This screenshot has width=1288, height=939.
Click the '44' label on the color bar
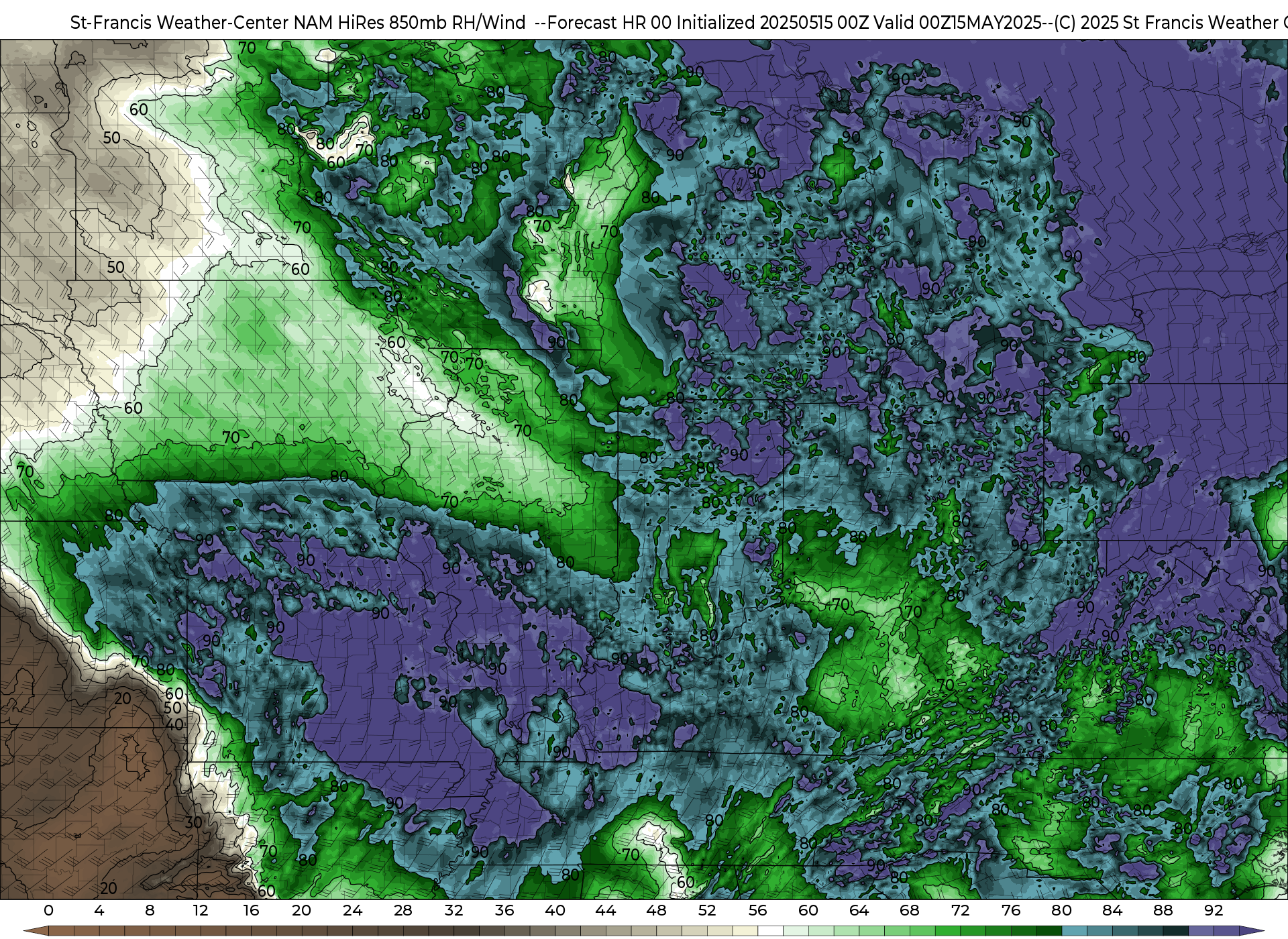[x=606, y=910]
